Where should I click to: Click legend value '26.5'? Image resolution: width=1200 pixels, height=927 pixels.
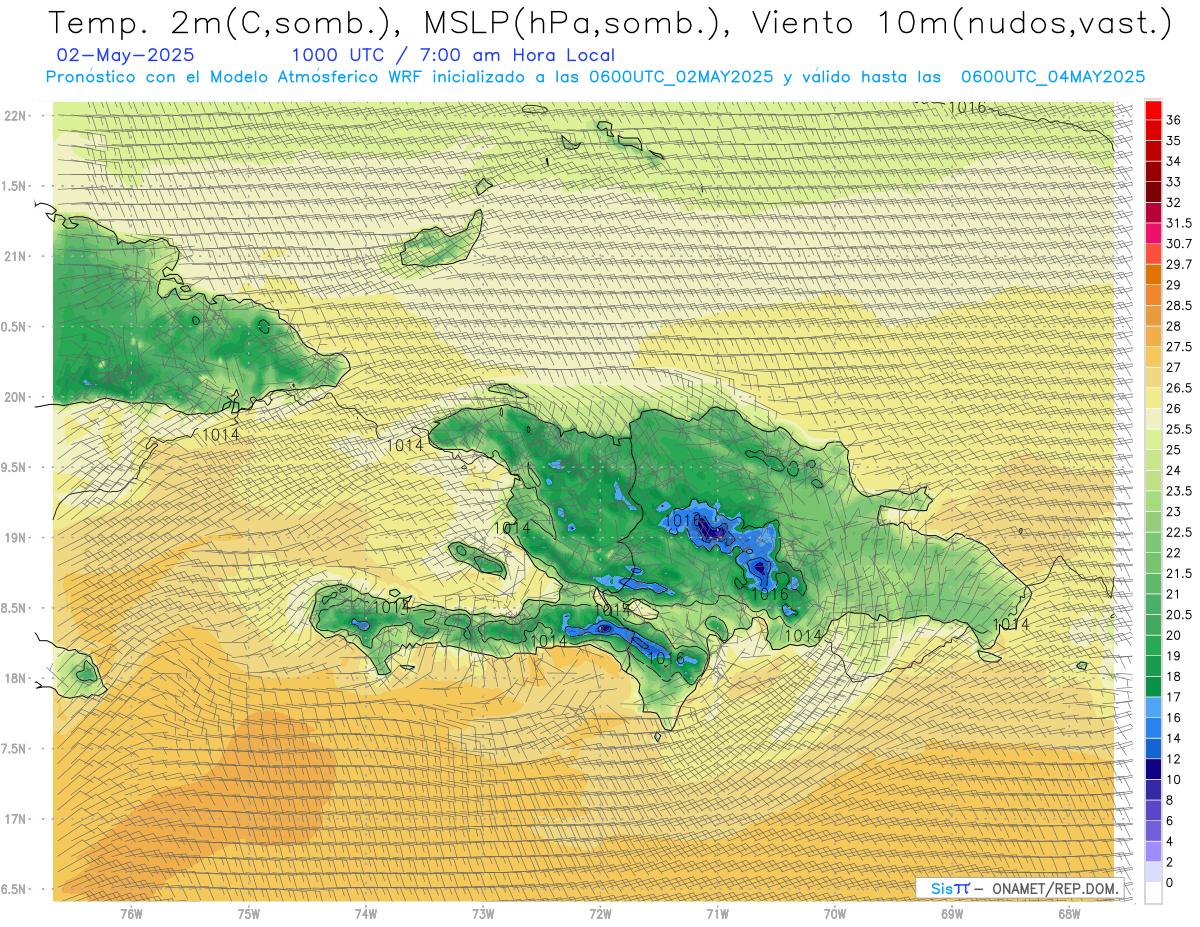[x=1179, y=388]
